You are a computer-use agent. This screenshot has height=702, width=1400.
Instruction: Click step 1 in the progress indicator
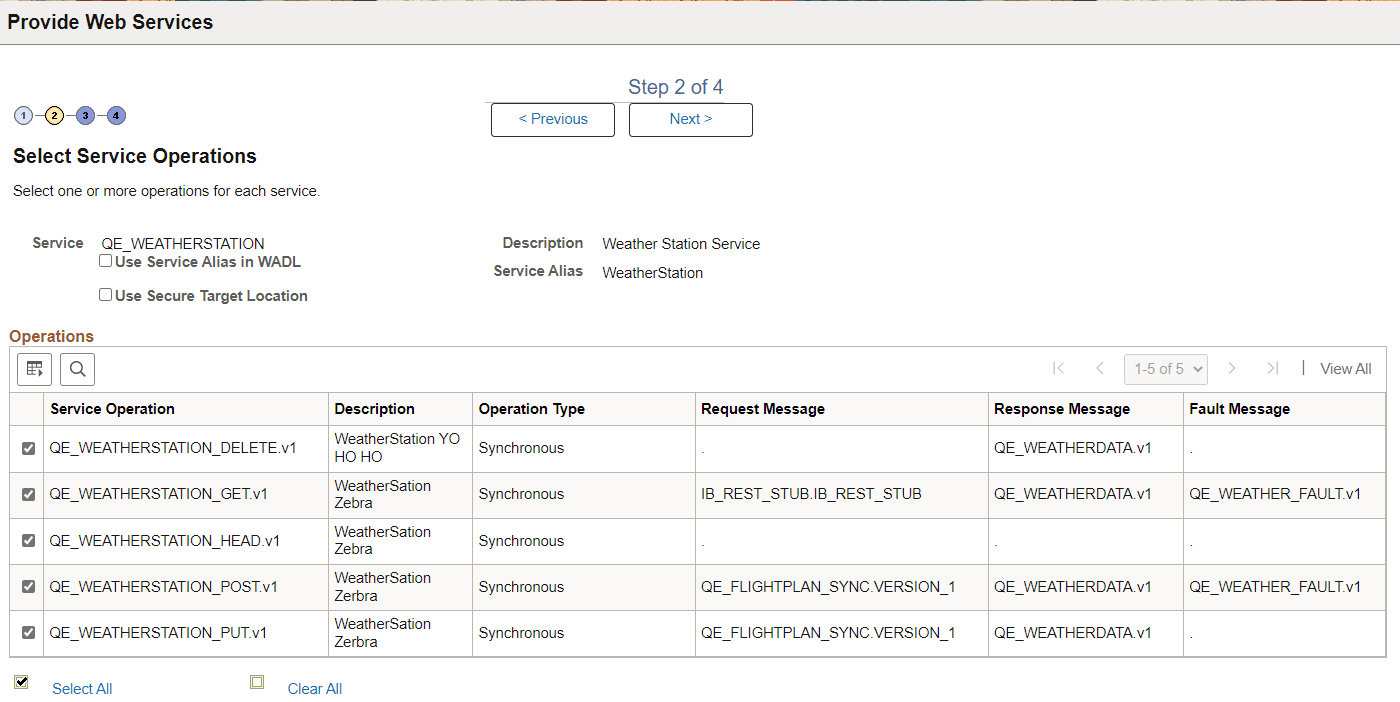tap(23, 115)
